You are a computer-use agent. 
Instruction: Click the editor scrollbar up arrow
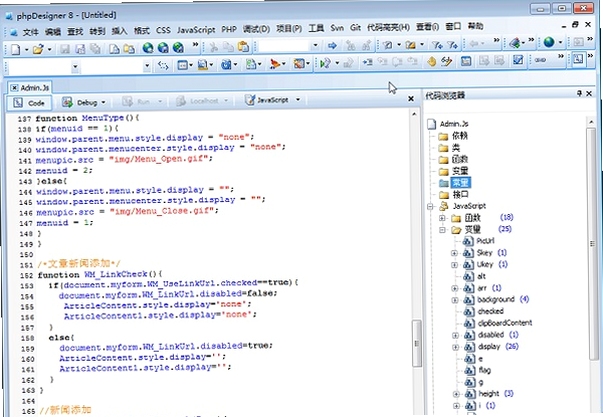pos(414,114)
